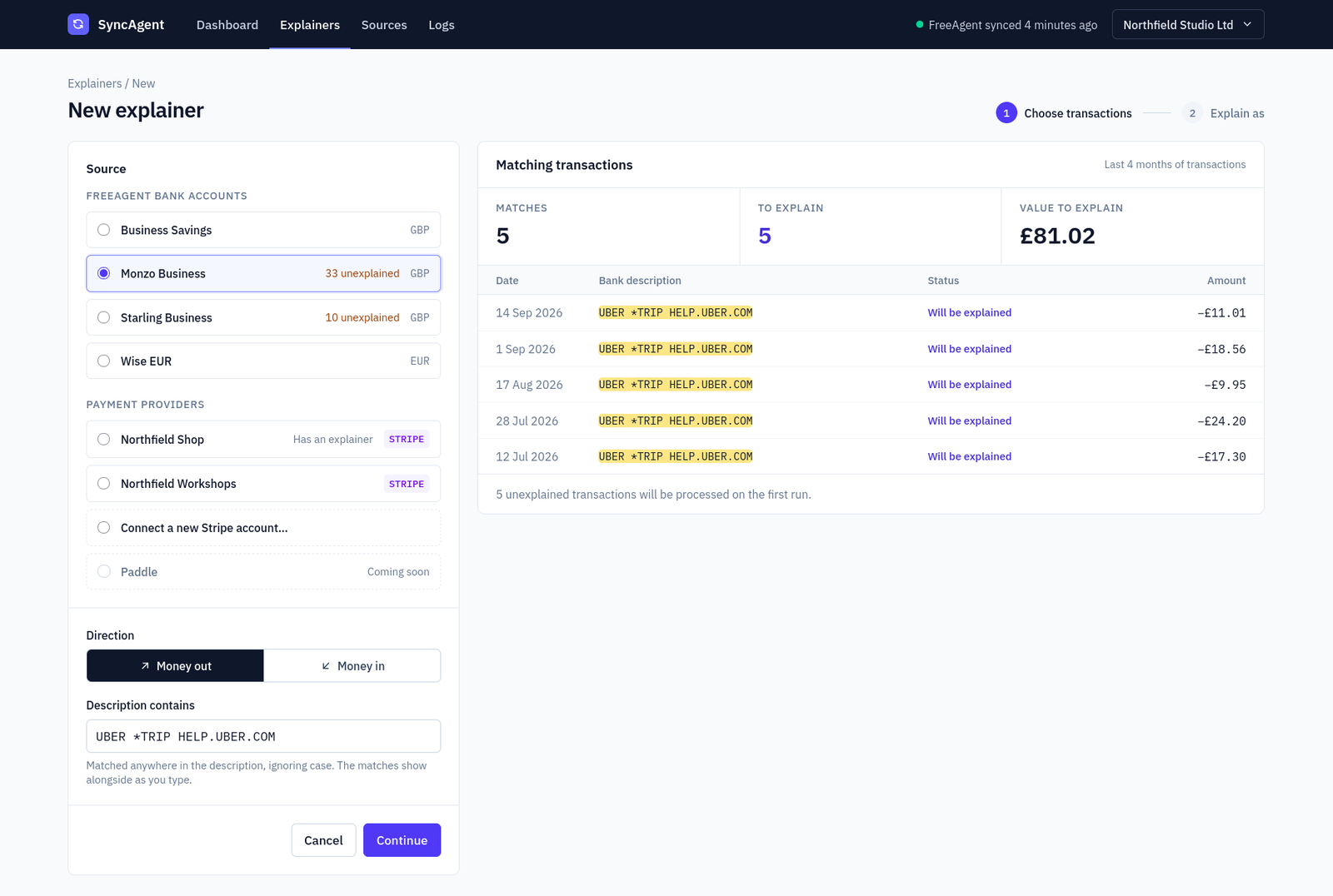The image size is (1333, 896).
Task: Click the green FreeAgent sync status dot
Action: point(920,25)
